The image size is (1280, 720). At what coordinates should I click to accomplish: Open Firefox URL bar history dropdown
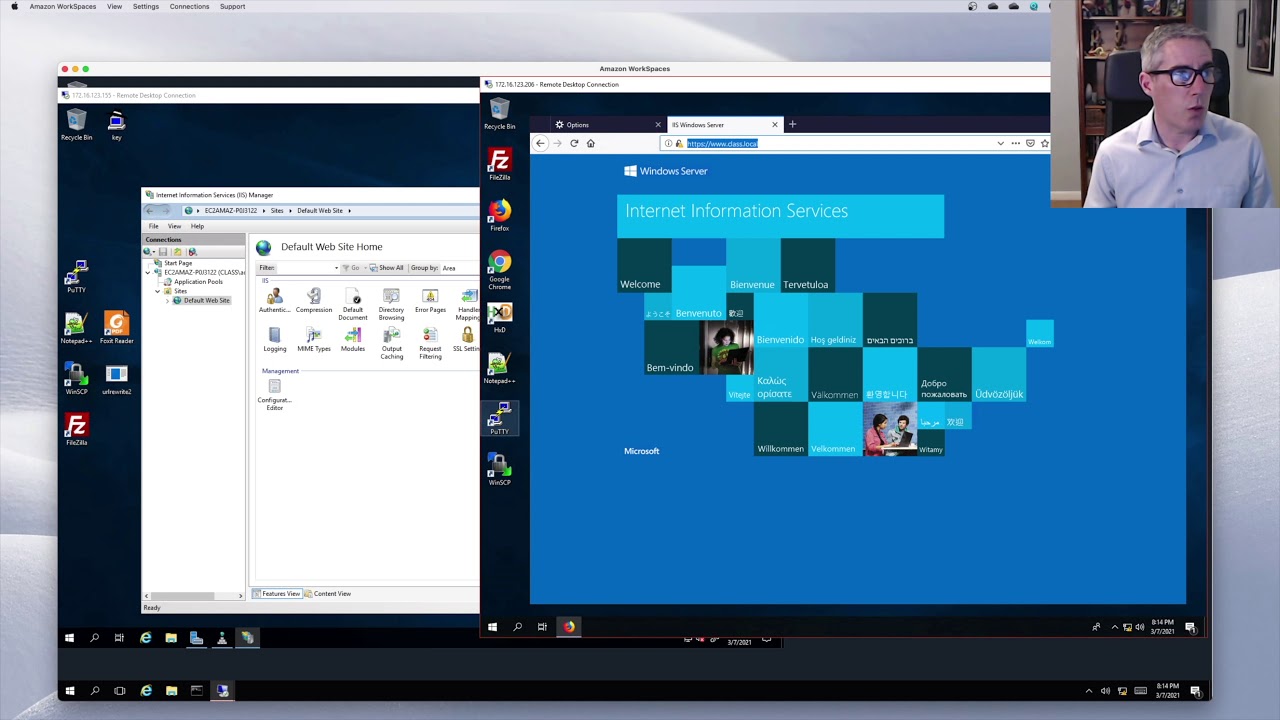click(1000, 143)
